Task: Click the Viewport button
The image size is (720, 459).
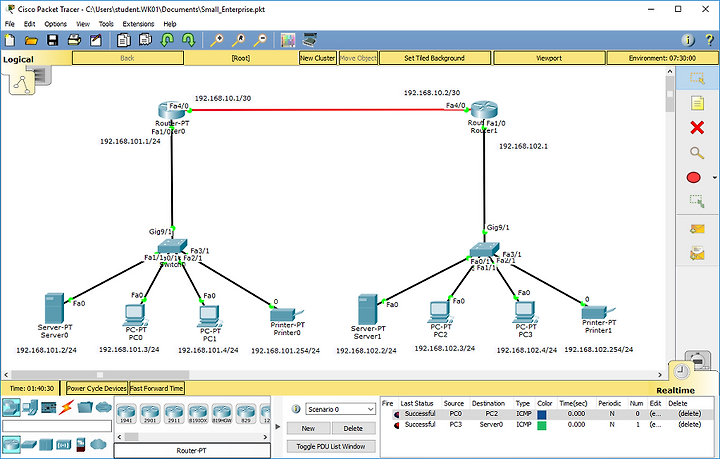Action: [x=549, y=58]
